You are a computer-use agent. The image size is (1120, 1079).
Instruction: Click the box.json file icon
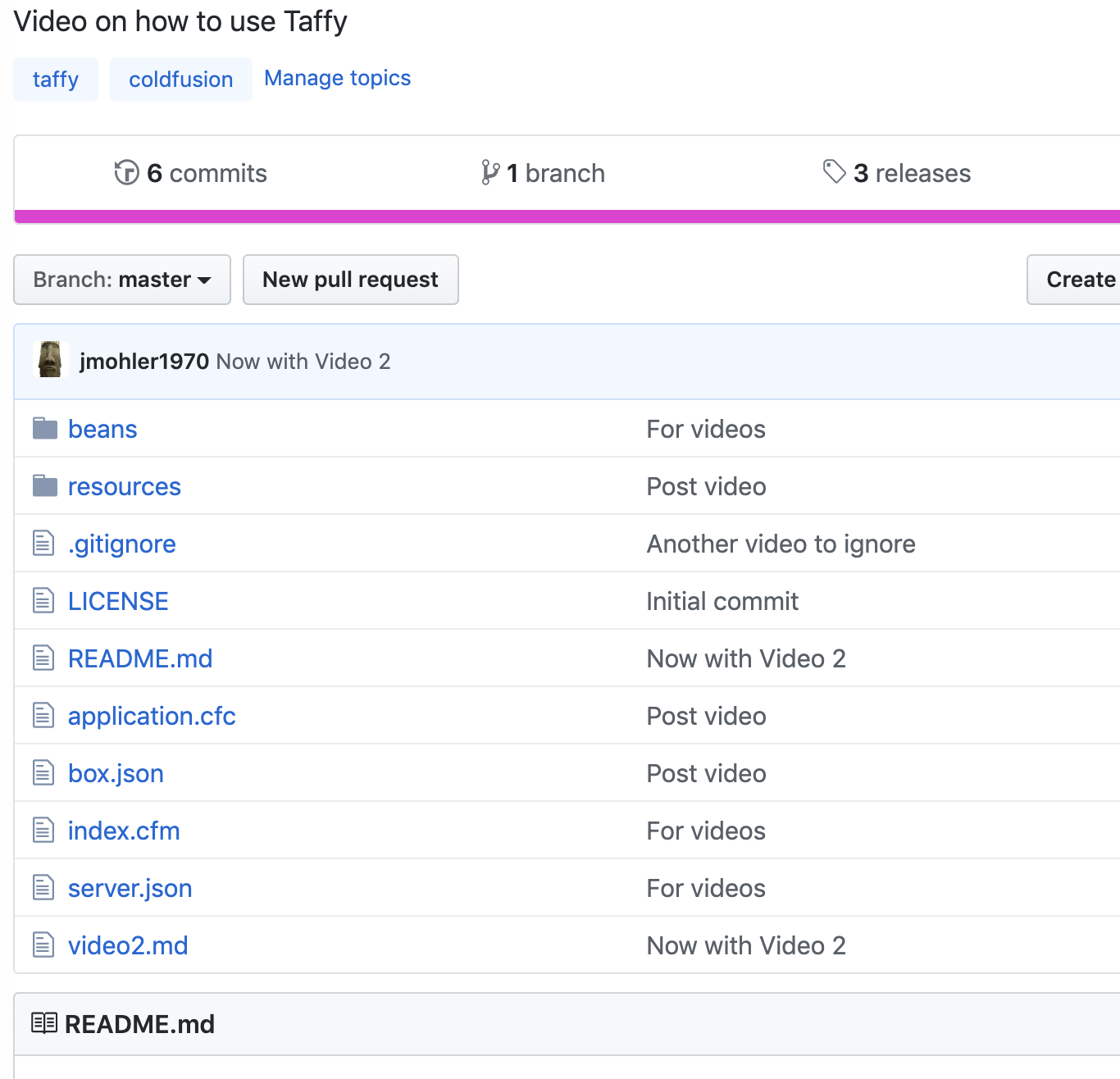click(43, 772)
